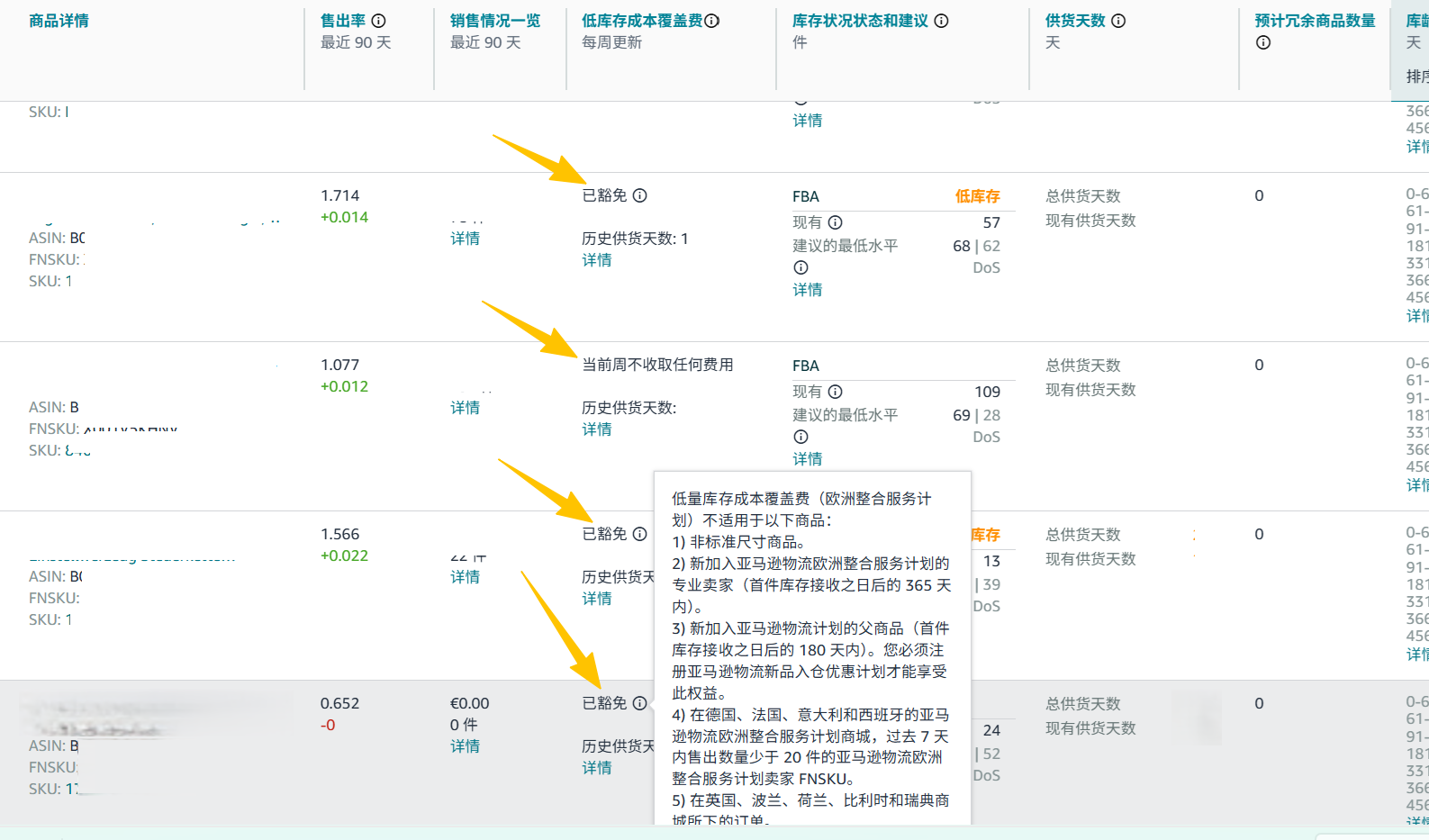Click info icon below 建议的最低水平 in 1.077 row

tap(800, 437)
